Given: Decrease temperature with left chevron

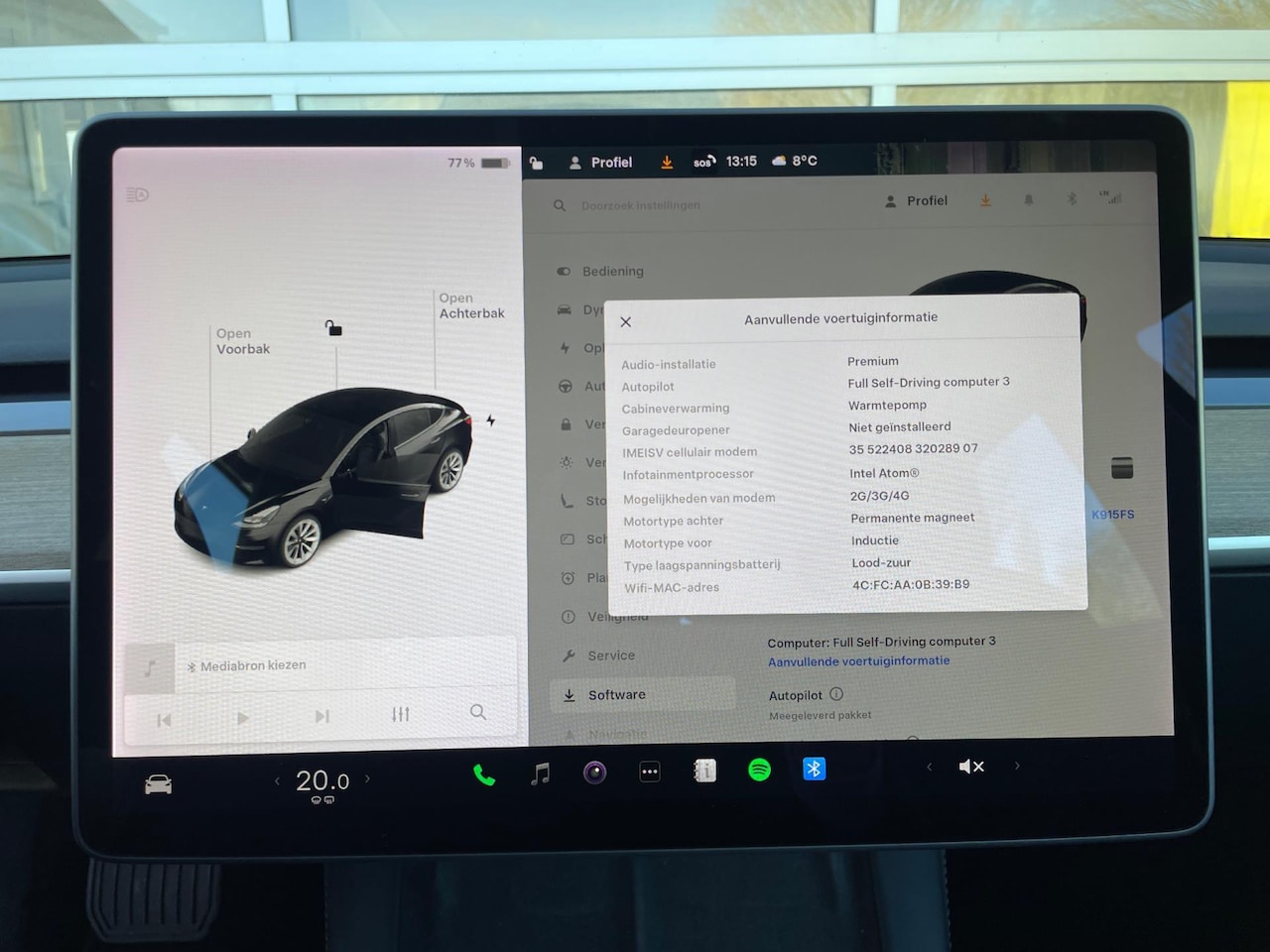Looking at the screenshot, I should tap(277, 781).
